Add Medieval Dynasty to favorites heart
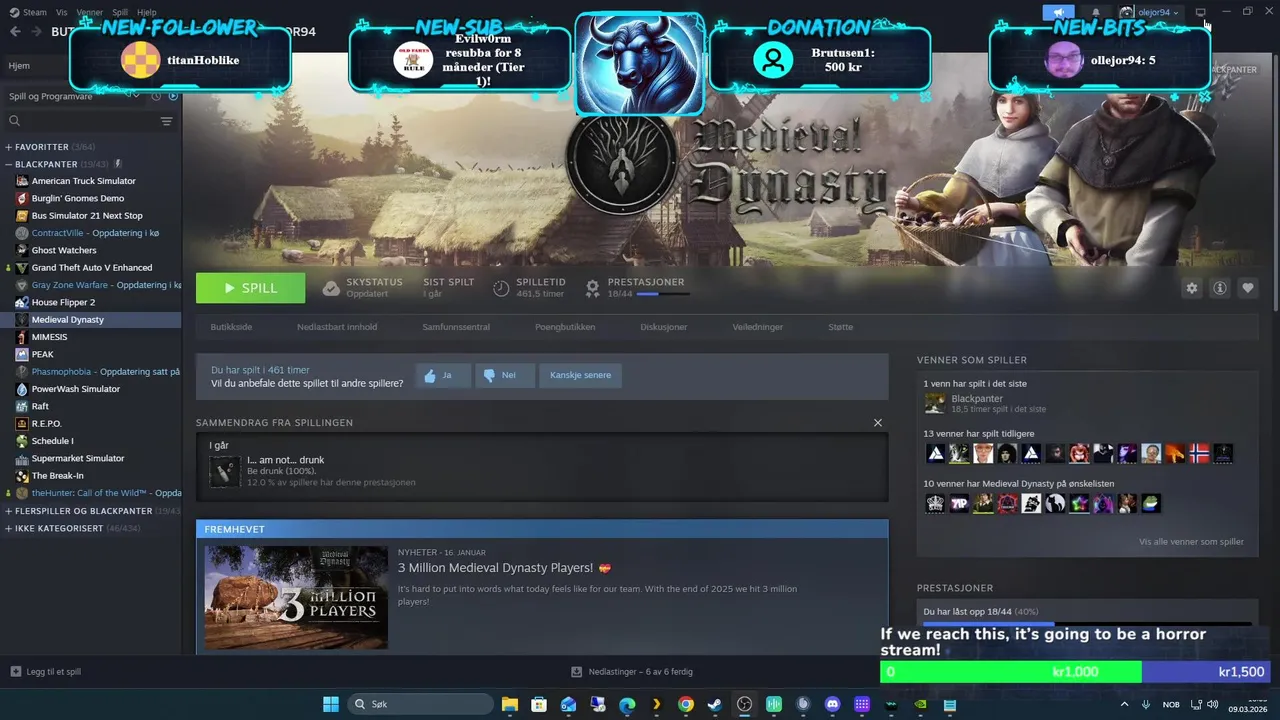This screenshot has height=720, width=1280. point(1248,288)
